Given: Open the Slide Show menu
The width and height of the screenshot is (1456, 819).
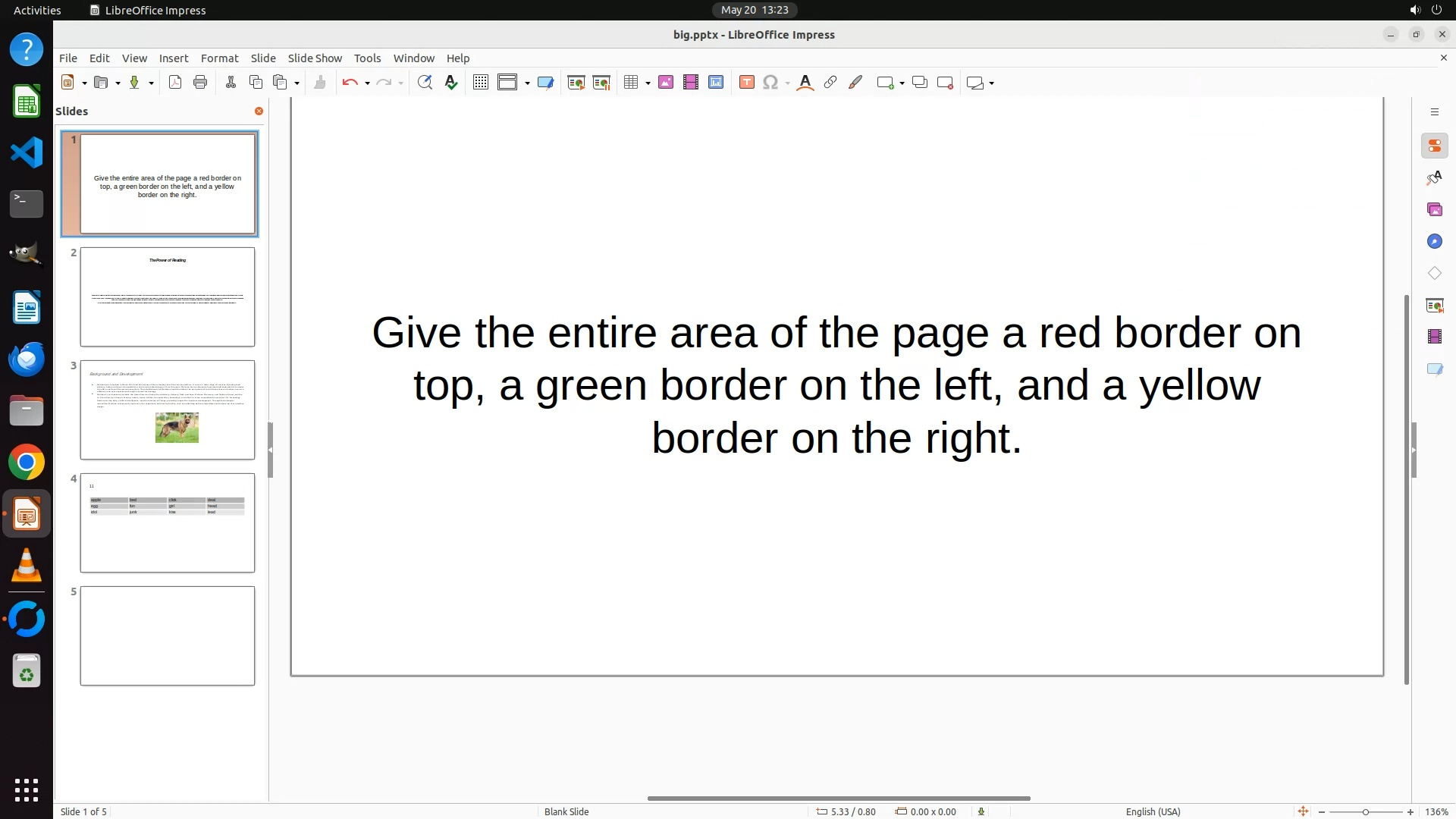Looking at the screenshot, I should (315, 58).
